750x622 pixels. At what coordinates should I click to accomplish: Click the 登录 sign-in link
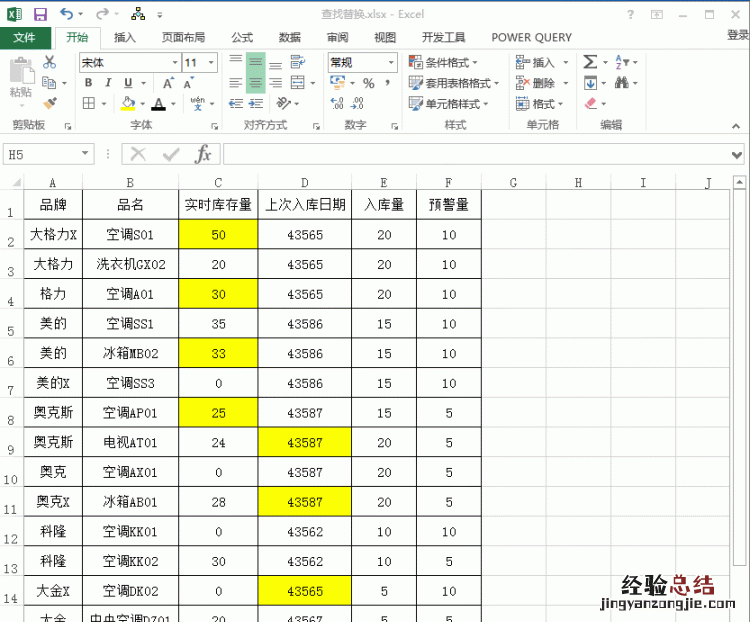(x=737, y=35)
